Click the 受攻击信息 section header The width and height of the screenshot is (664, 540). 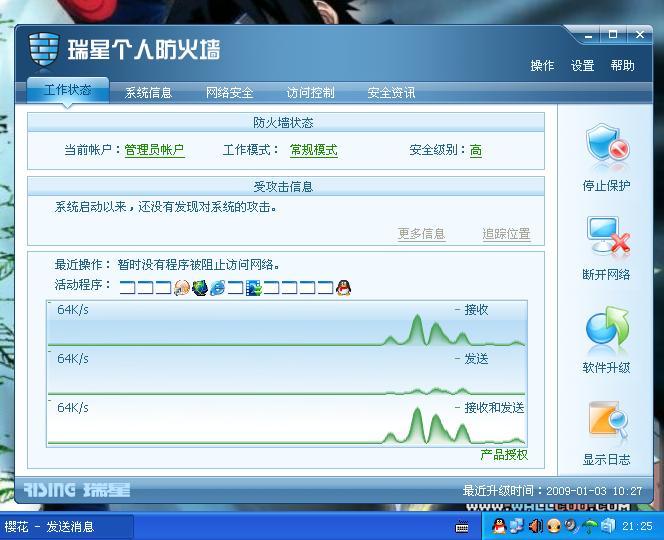pos(286,187)
